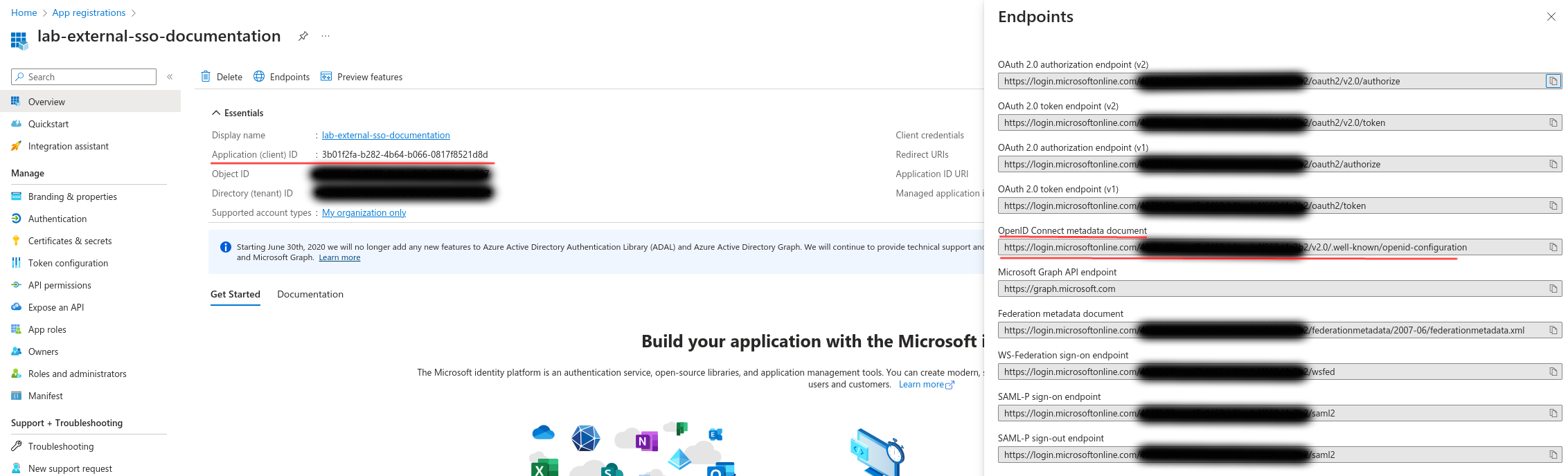Click Learn more link under the identity platform text
1568x476 pixels.
(x=926, y=385)
